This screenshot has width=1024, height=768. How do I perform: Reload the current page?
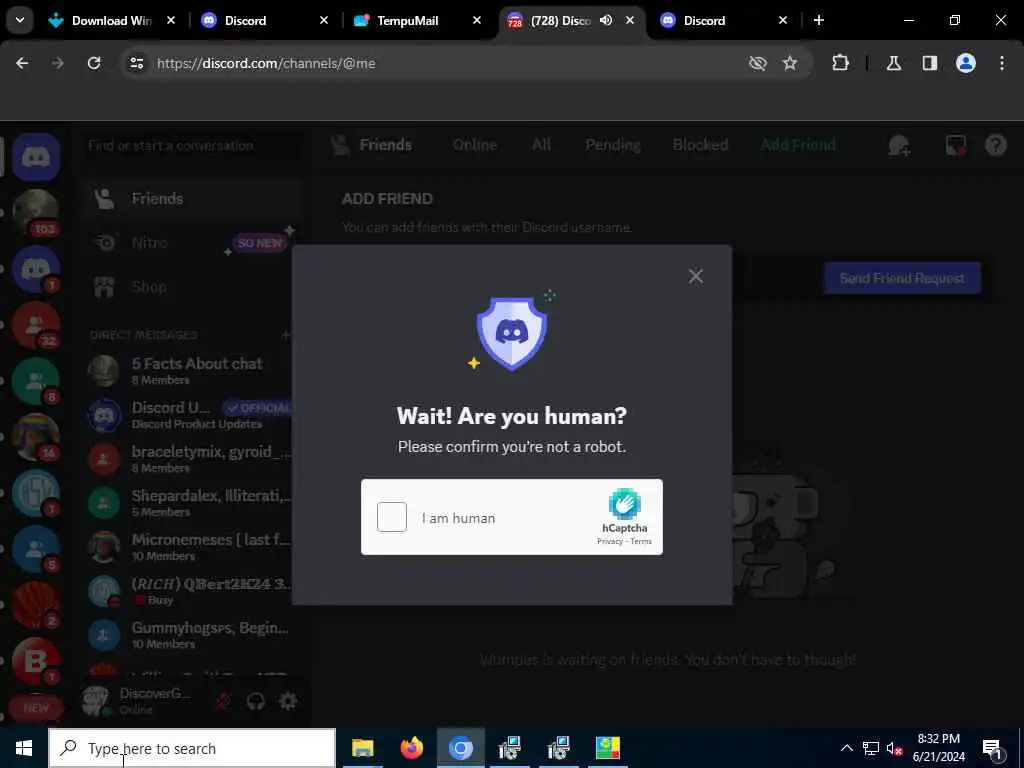[94, 63]
